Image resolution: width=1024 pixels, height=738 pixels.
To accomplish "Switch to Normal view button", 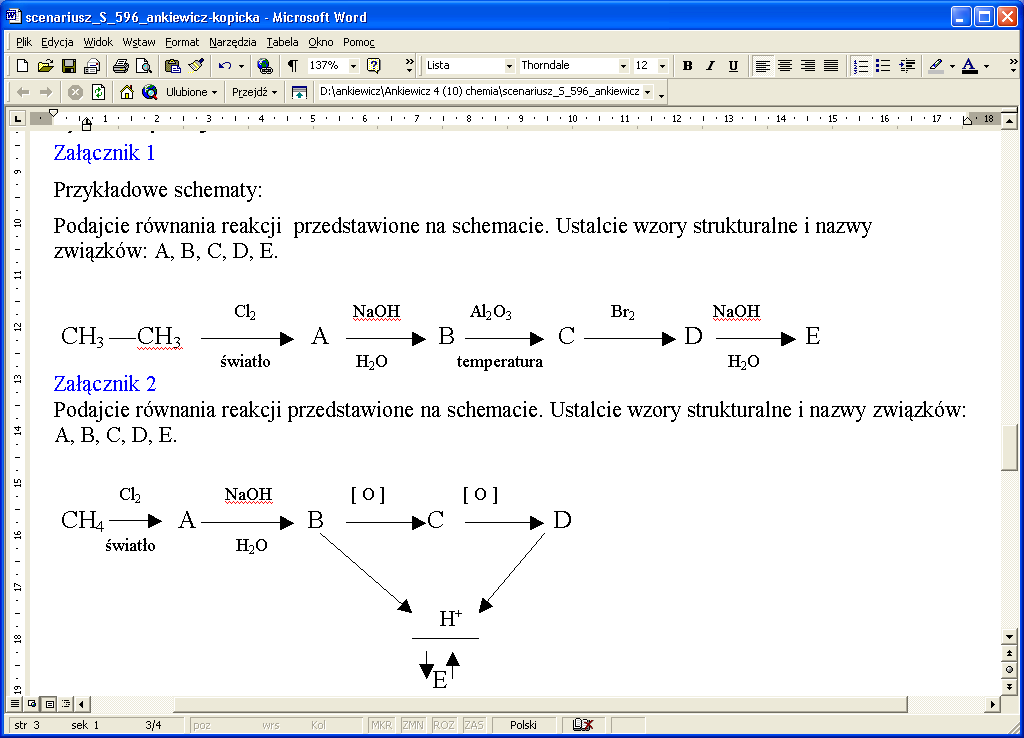I will [14, 703].
